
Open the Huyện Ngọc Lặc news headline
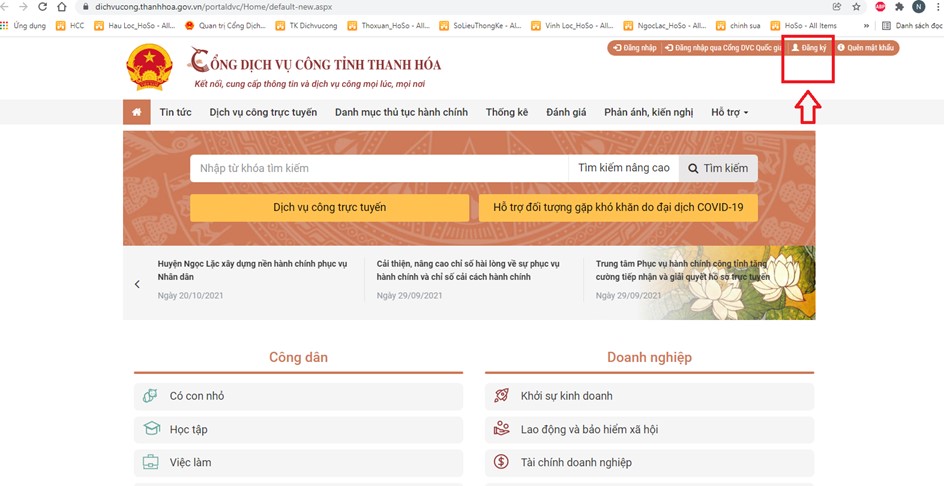252,270
